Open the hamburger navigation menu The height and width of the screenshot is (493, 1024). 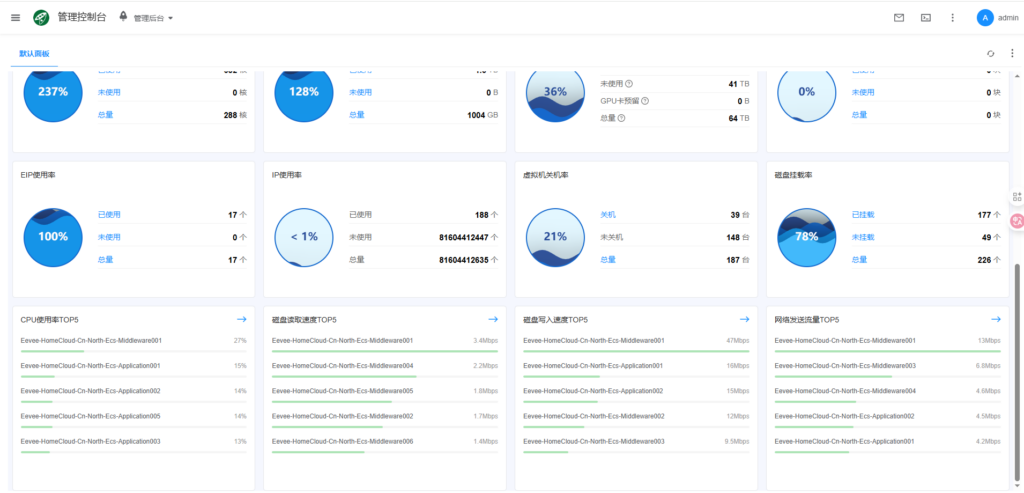point(15,18)
